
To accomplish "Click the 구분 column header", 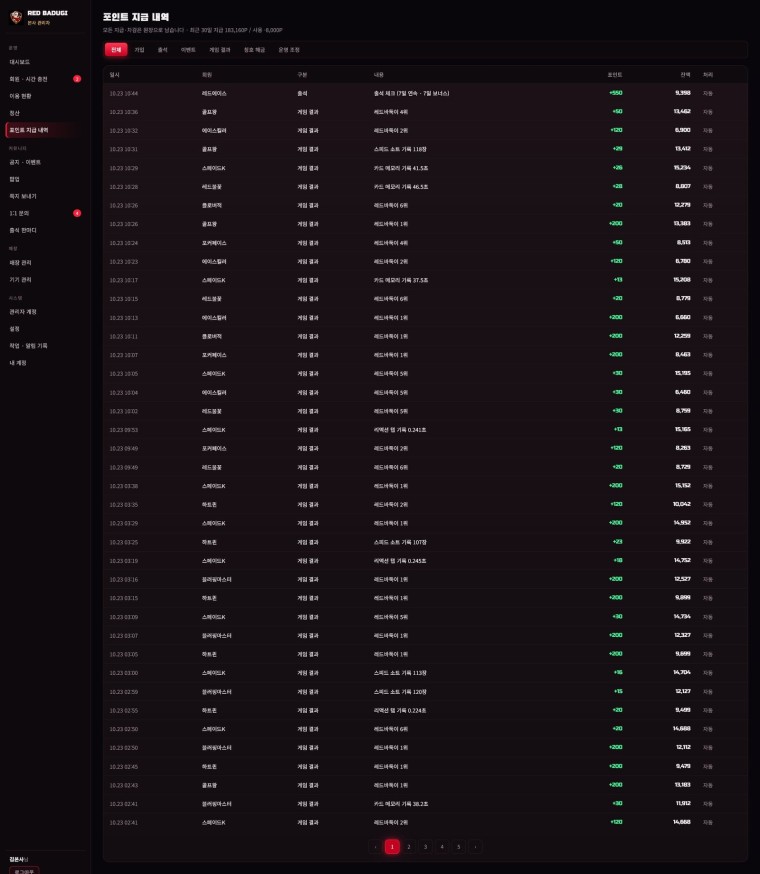I will (x=302, y=75).
